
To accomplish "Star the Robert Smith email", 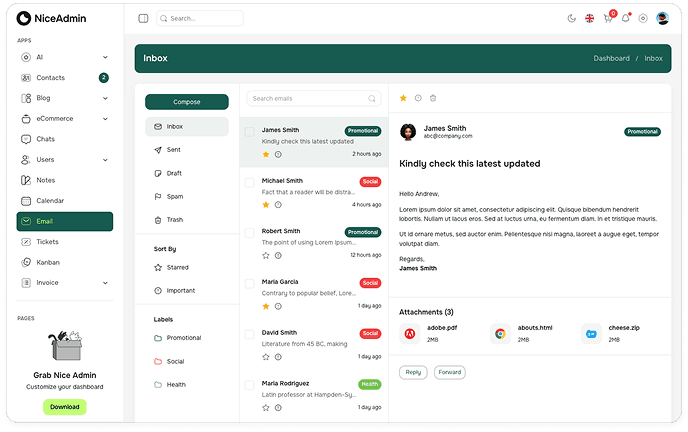I will (x=266, y=255).
